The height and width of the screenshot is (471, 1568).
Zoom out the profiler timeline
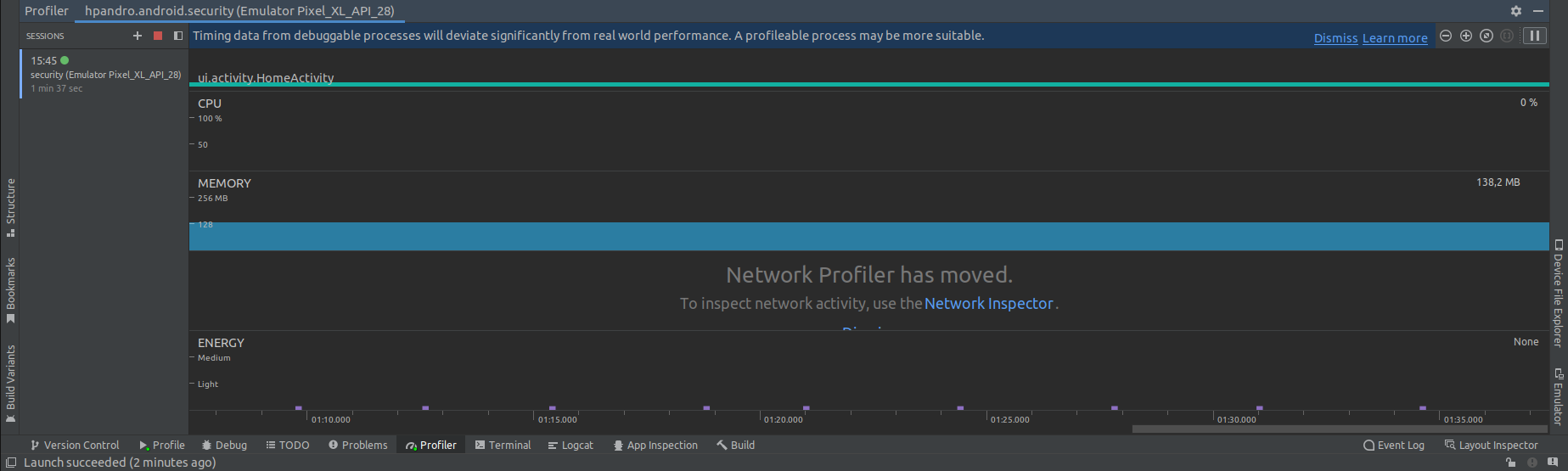point(1446,36)
